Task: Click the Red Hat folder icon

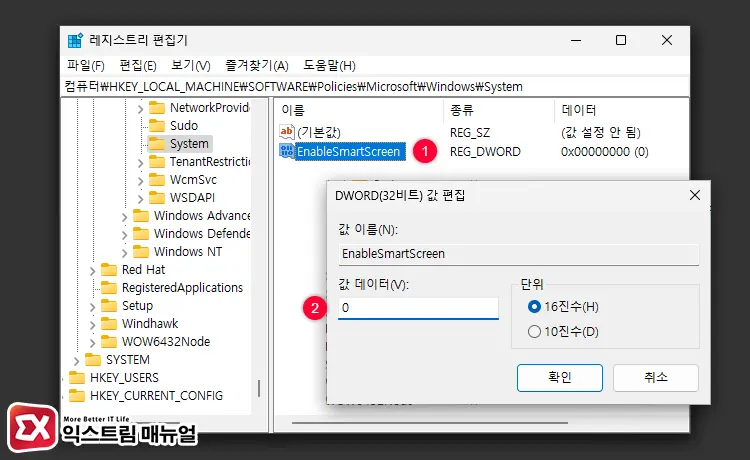Action: pos(109,270)
